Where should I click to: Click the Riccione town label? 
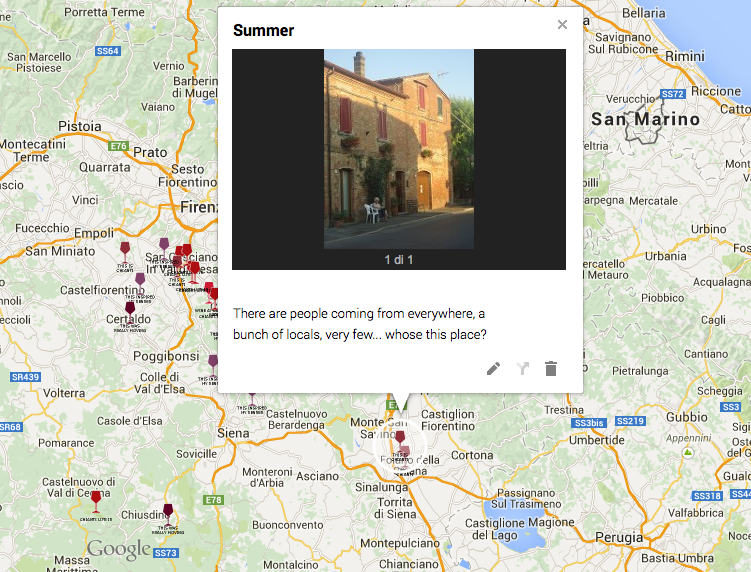pyautogui.click(x=716, y=91)
